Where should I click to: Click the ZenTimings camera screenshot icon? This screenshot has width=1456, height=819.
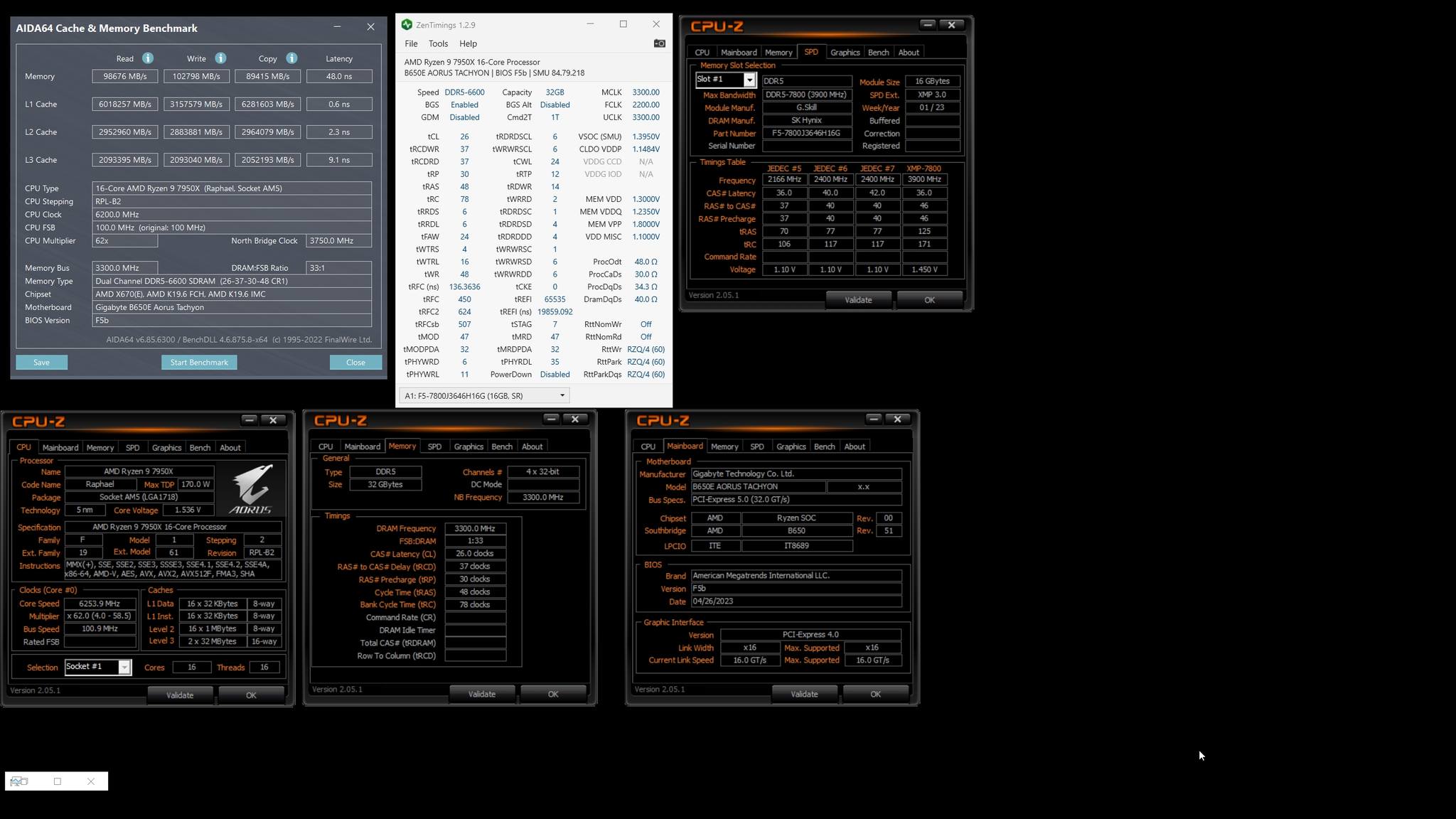[x=659, y=43]
